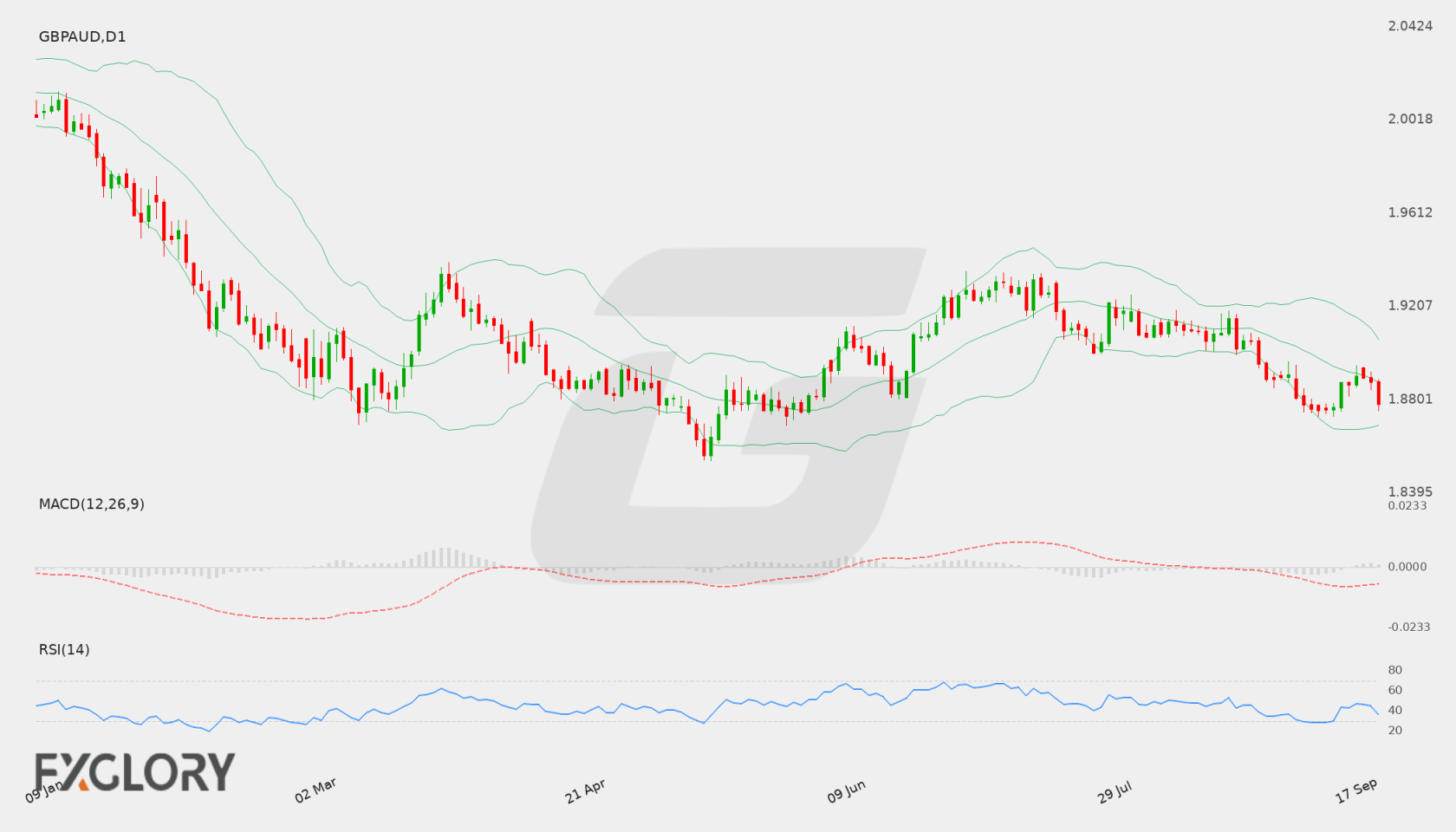1456x832 pixels.
Task: Click the GBPAUD,D1 chart title
Action: pyautogui.click(x=82, y=36)
